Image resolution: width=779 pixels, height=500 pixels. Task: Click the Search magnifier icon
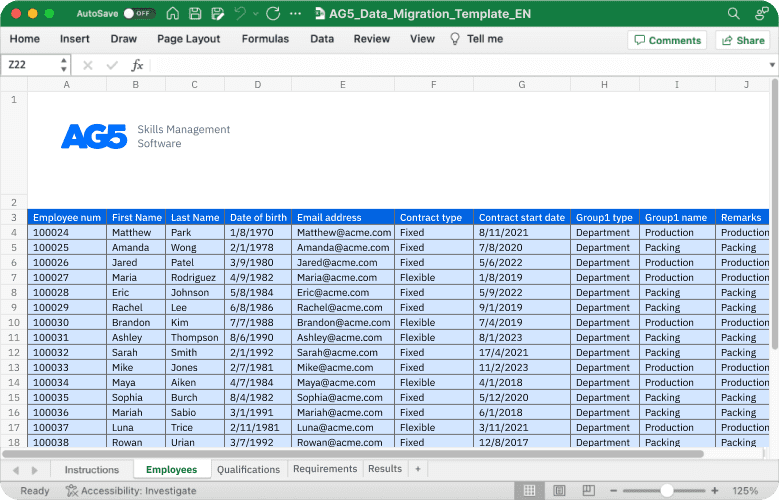pyautogui.click(x=734, y=13)
